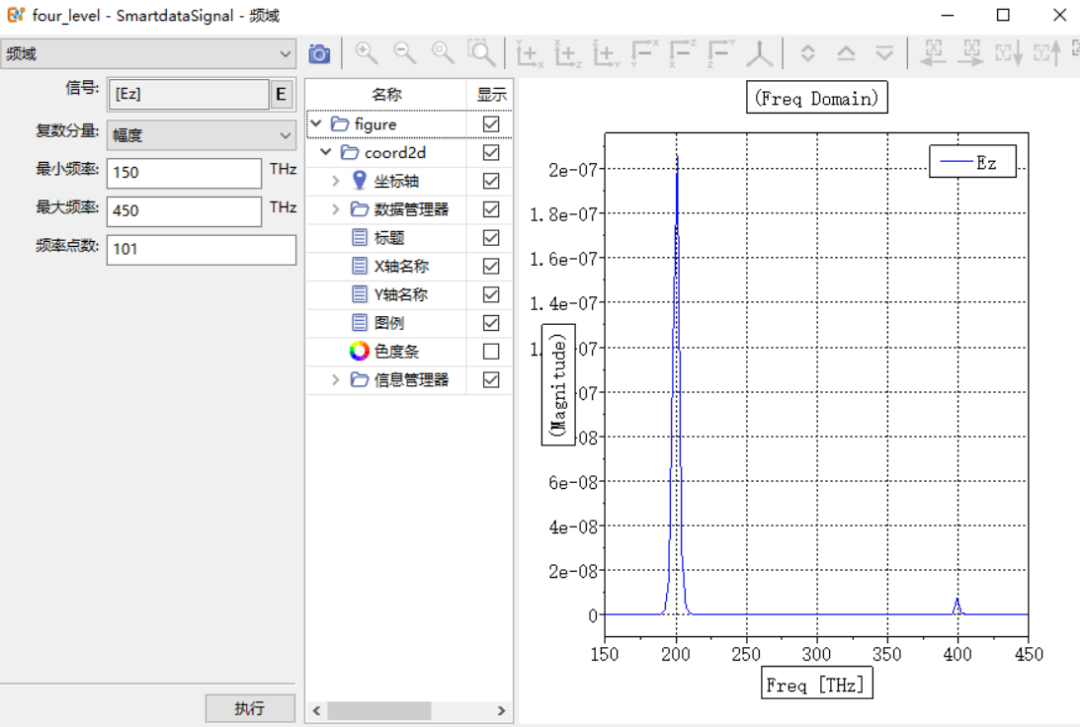This screenshot has width=1080, height=727.
Task: Select the Y-X plus axis view icon
Action: [x=530, y=54]
